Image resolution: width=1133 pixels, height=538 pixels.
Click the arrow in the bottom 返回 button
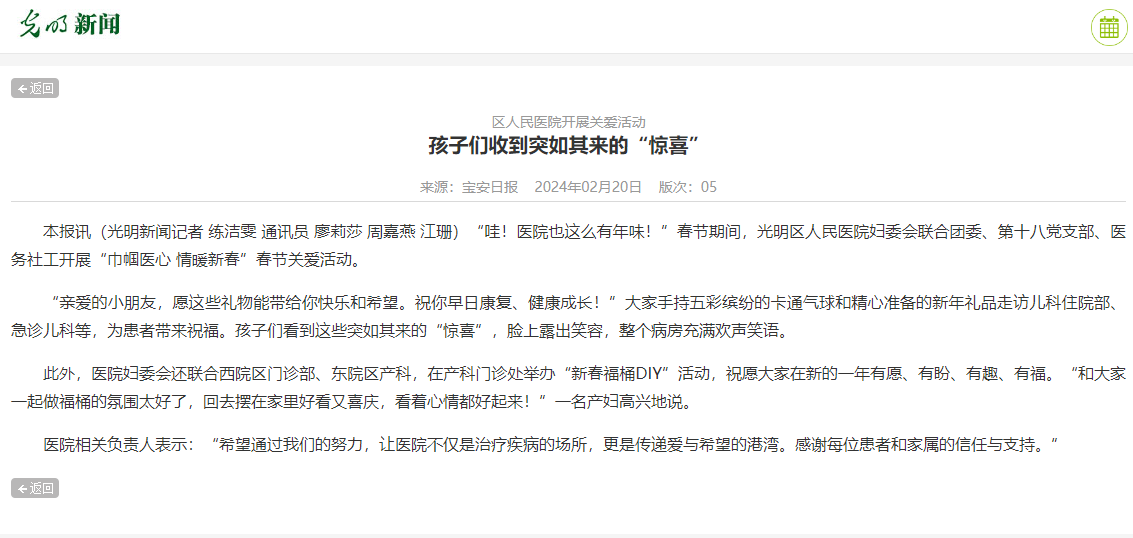(22, 489)
